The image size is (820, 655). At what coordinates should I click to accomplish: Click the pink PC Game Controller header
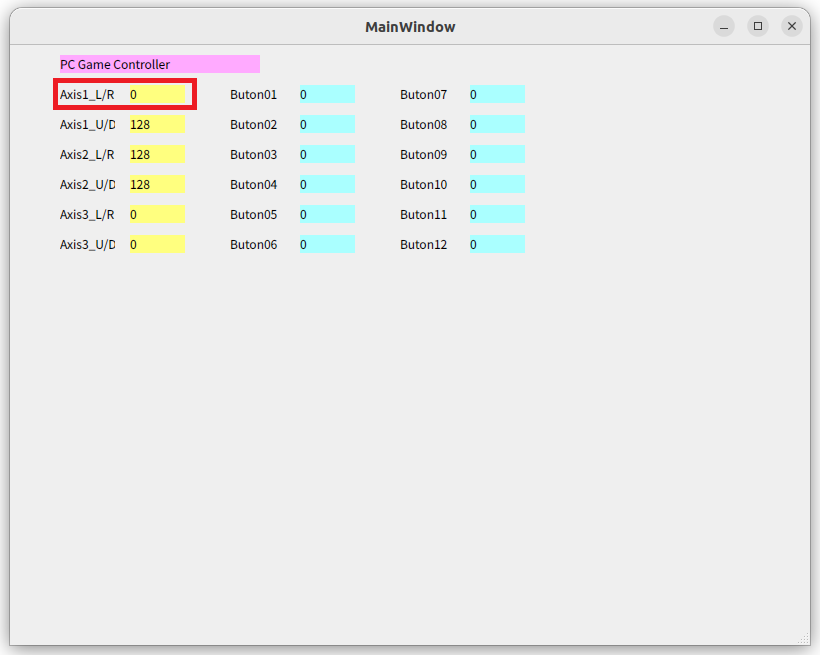(x=158, y=63)
